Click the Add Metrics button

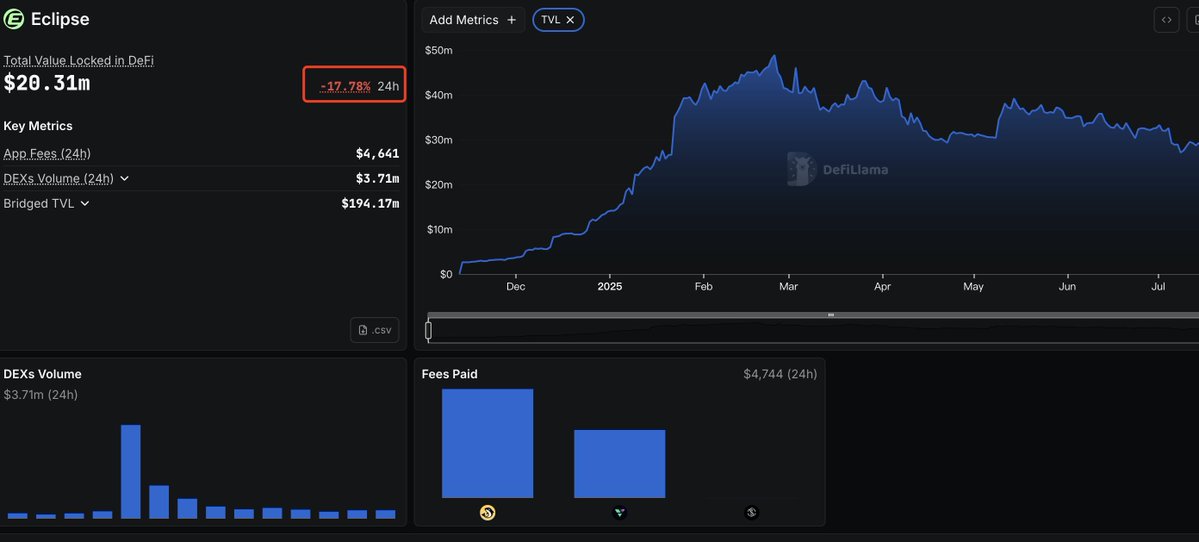point(473,20)
